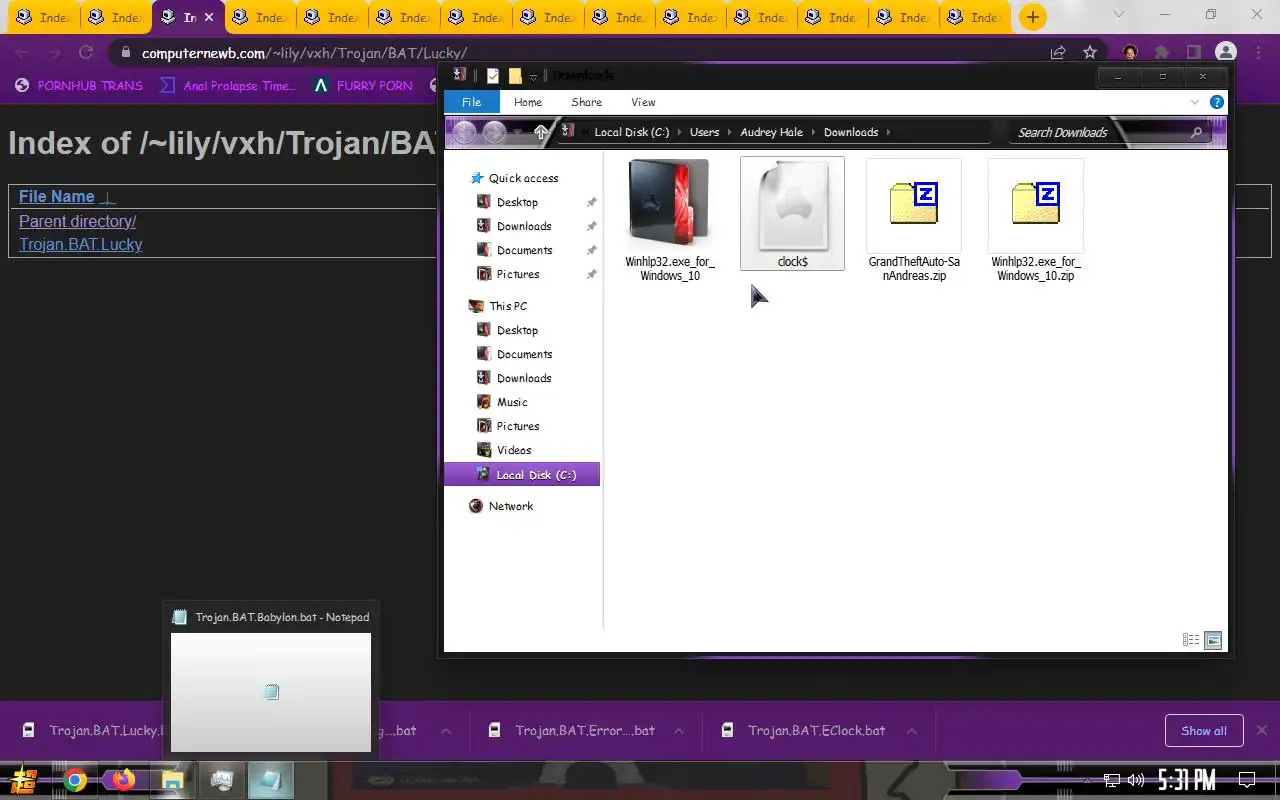Open the Parent directory/ link
1280x800 pixels.
pyautogui.click(x=77, y=221)
